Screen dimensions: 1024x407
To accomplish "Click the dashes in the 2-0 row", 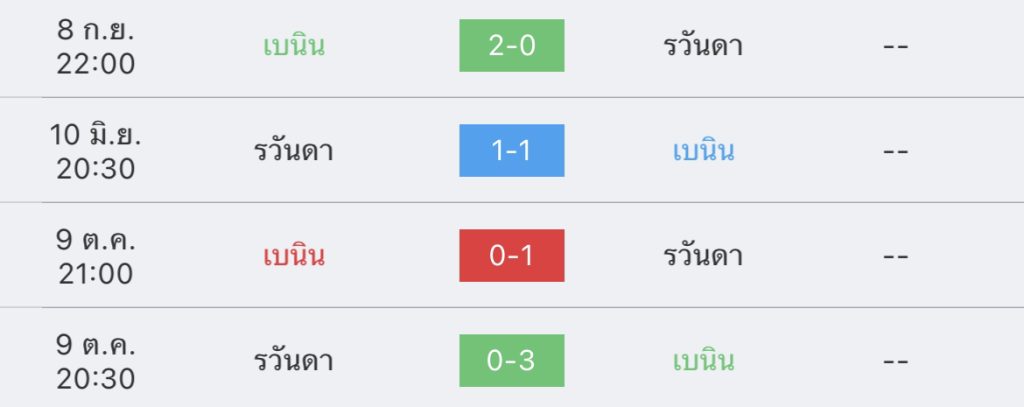I will (x=896, y=47).
